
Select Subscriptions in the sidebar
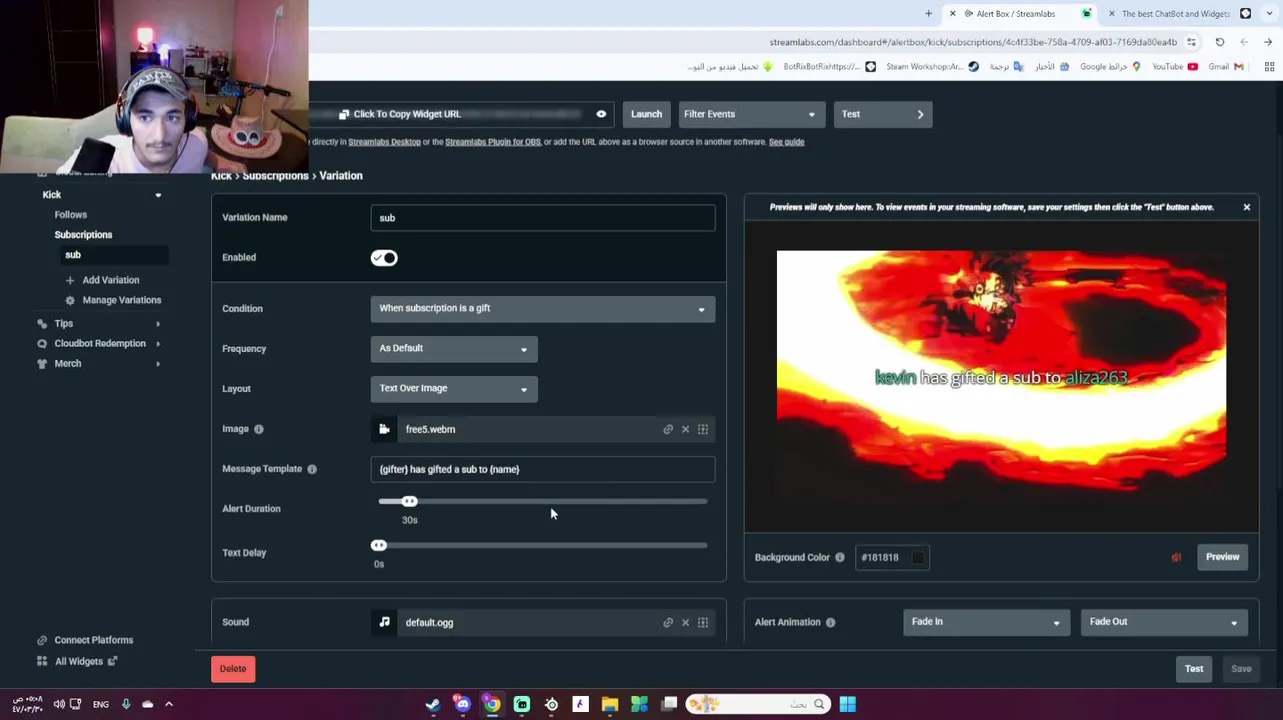coord(83,235)
